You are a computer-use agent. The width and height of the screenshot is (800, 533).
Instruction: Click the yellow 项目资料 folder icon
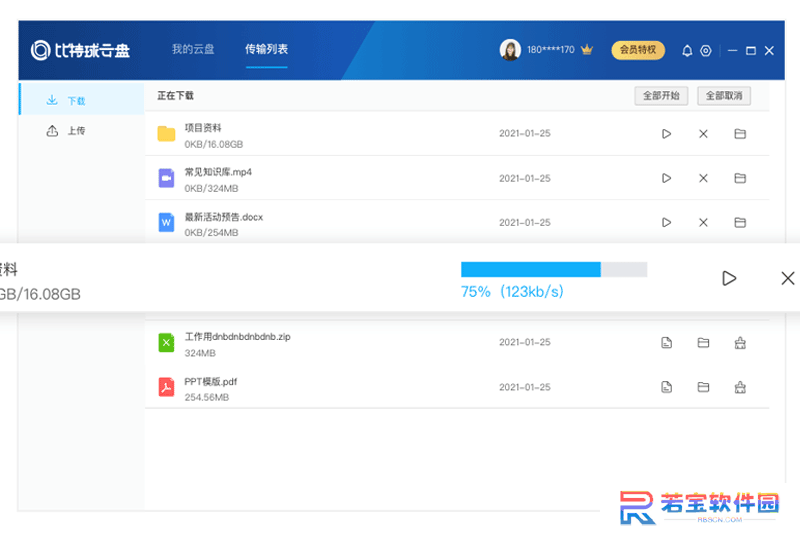click(x=166, y=134)
